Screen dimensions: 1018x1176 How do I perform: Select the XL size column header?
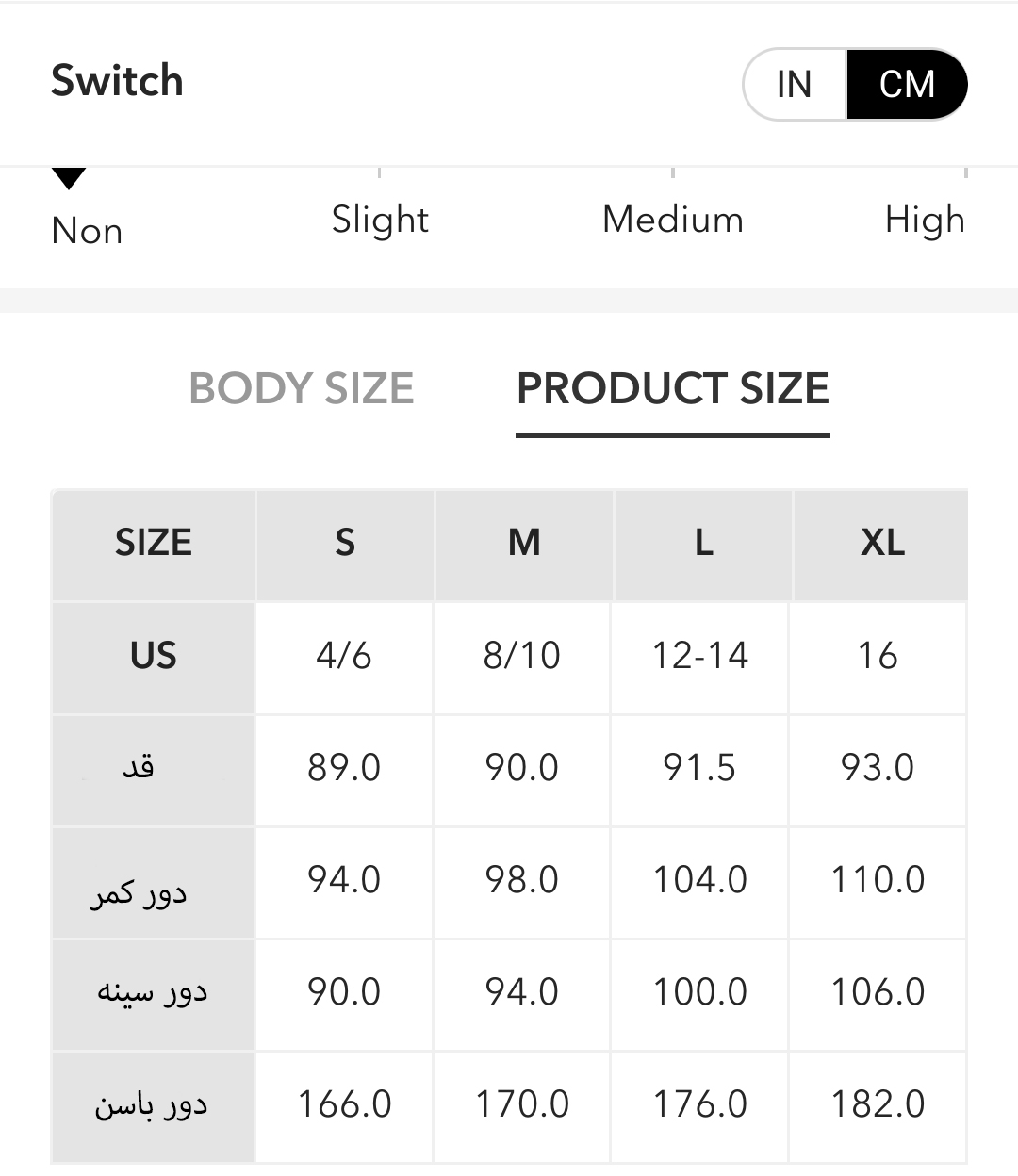(x=882, y=543)
